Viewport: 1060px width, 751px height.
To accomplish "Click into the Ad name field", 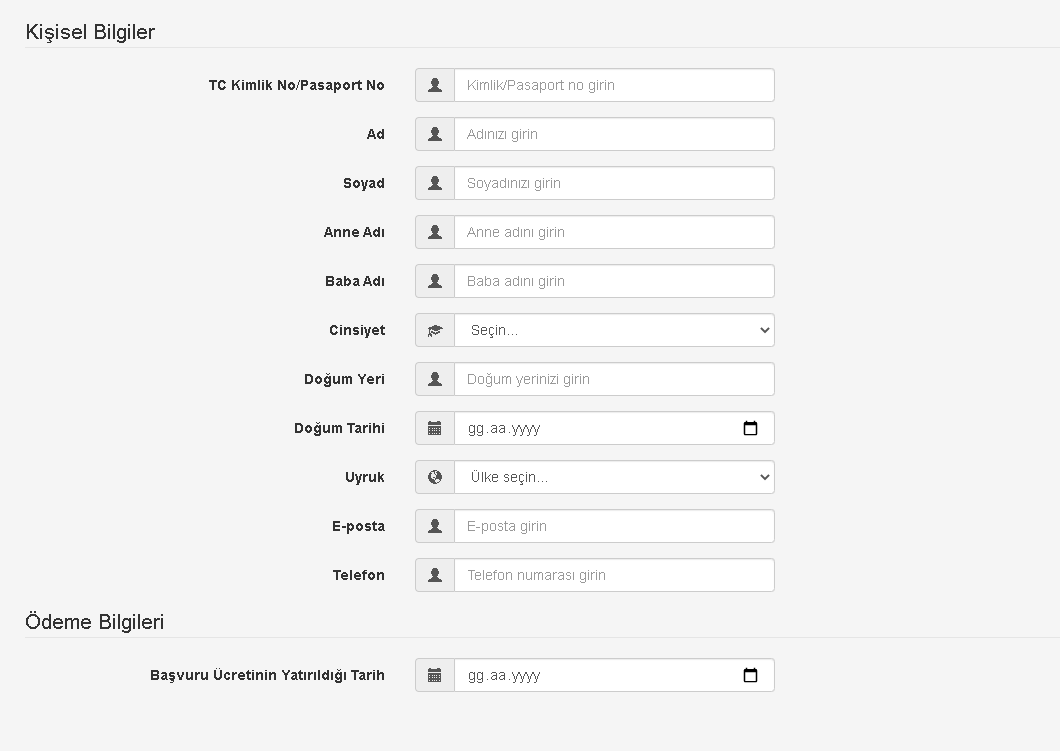I will [614, 134].
